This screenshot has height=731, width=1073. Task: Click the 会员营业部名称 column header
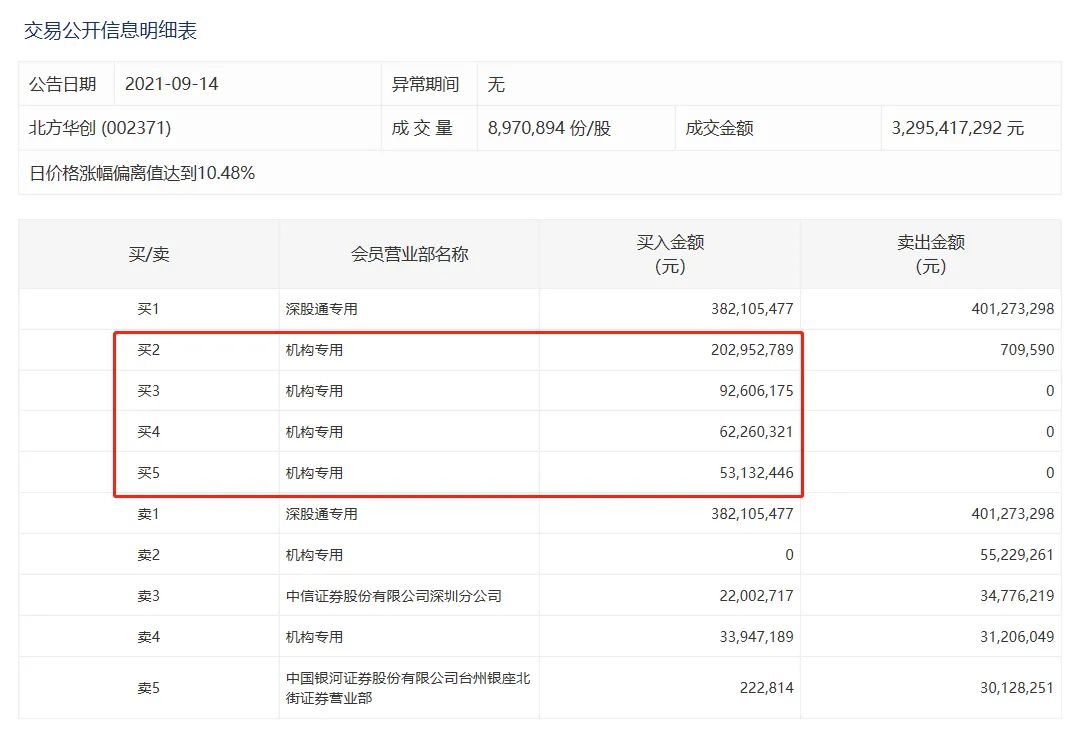[x=409, y=254]
